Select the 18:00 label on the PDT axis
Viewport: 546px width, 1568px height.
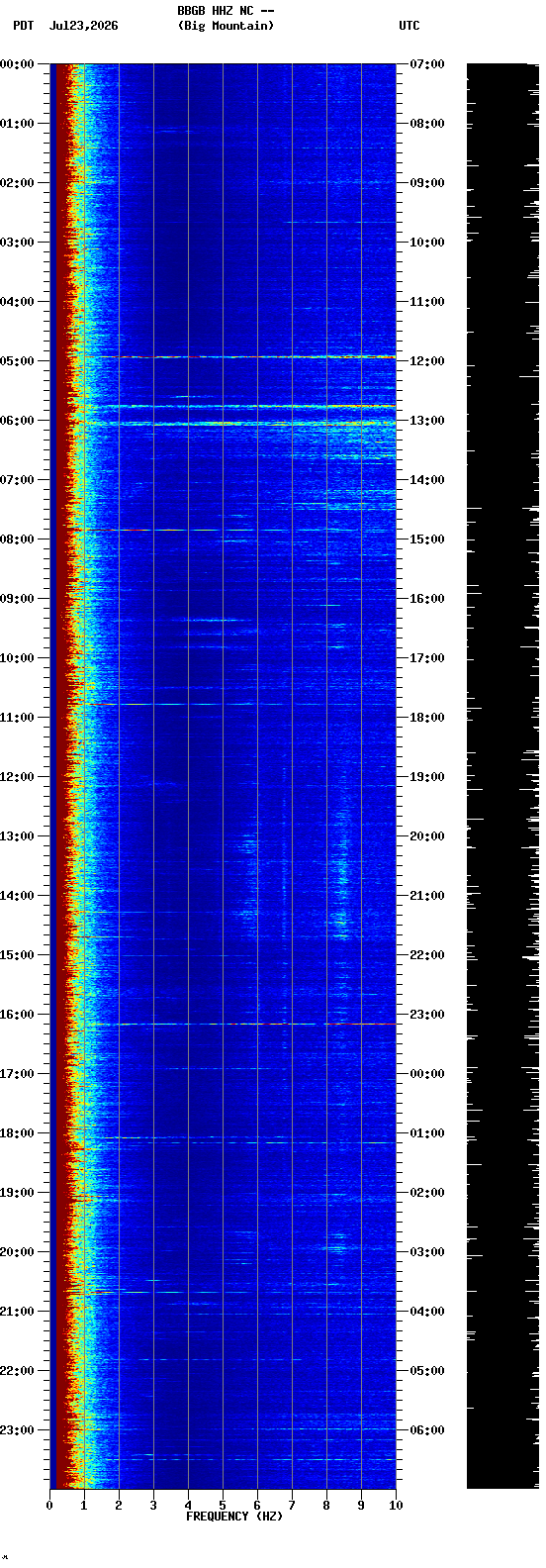click(x=17, y=1133)
